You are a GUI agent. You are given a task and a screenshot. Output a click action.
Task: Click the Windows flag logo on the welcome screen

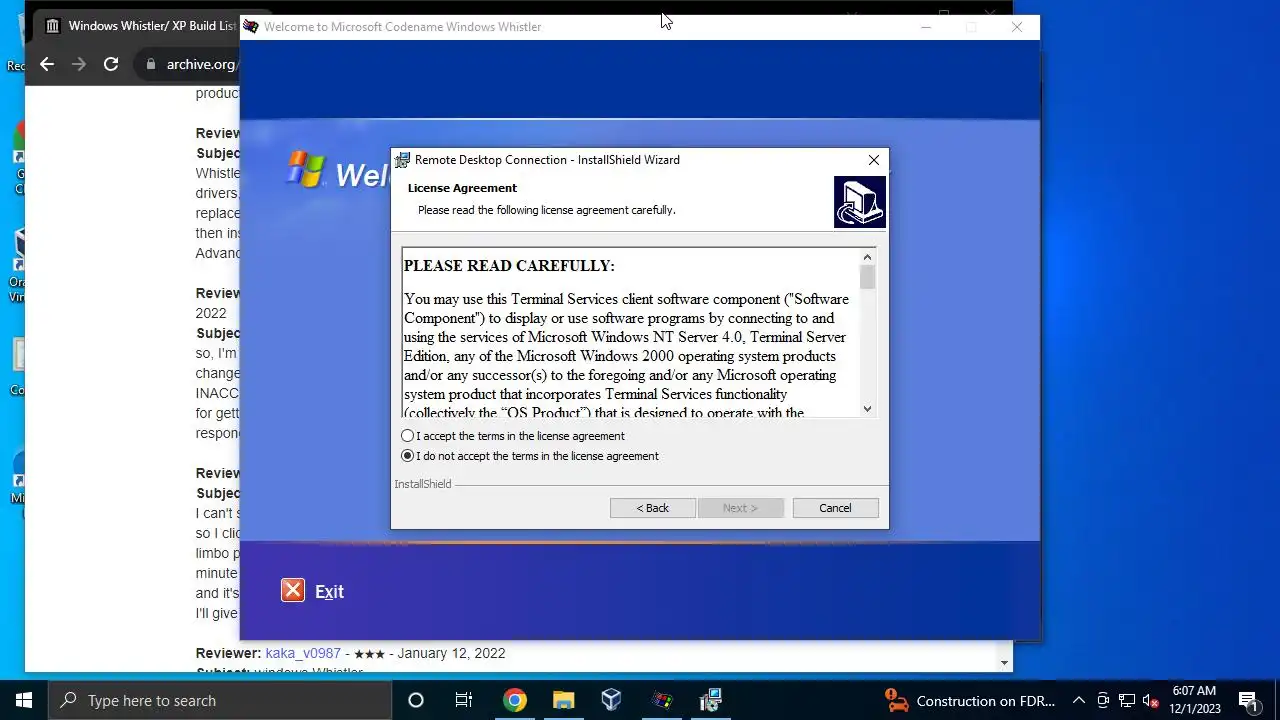(x=306, y=169)
